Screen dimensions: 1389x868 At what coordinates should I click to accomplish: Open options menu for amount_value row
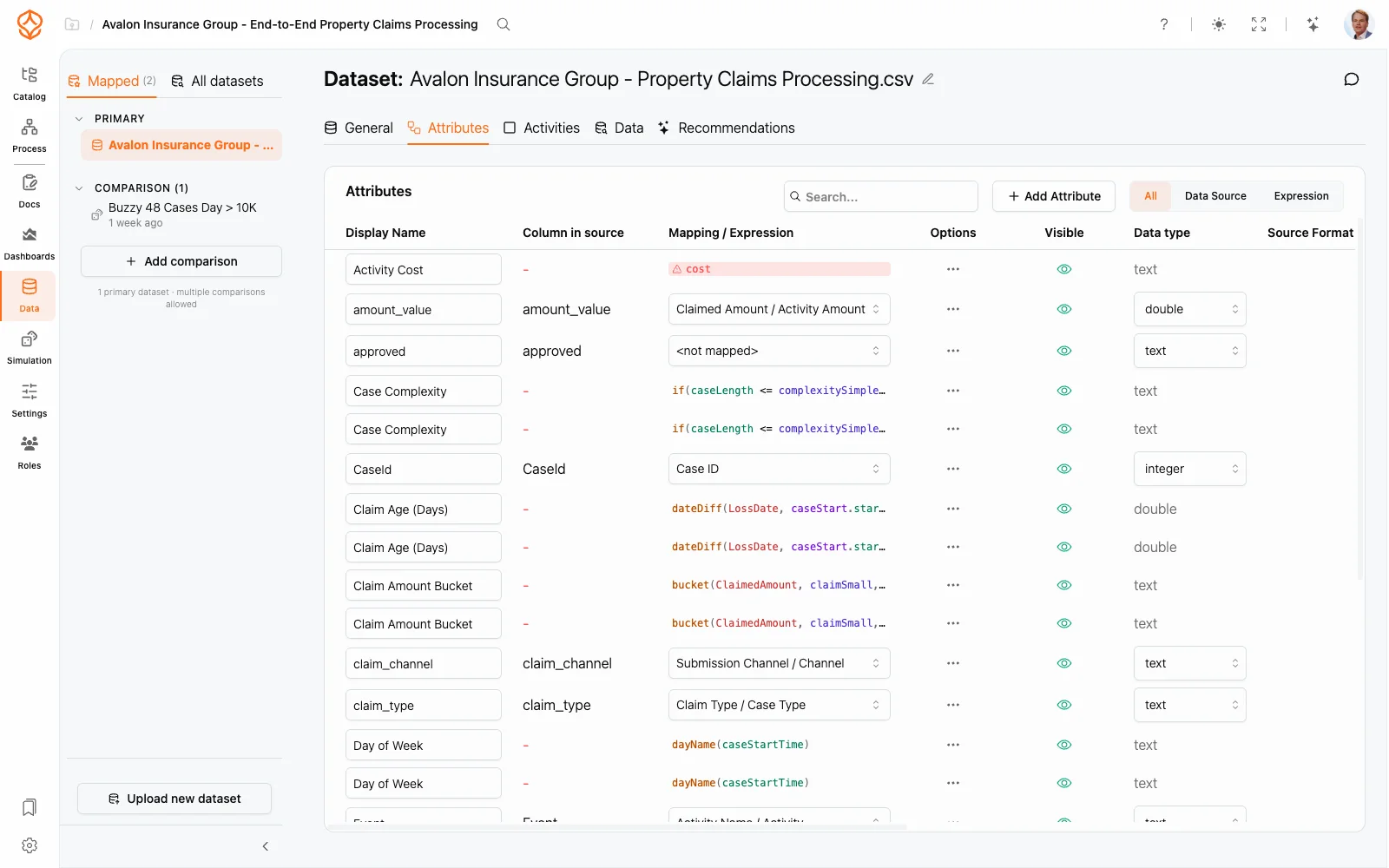point(953,309)
